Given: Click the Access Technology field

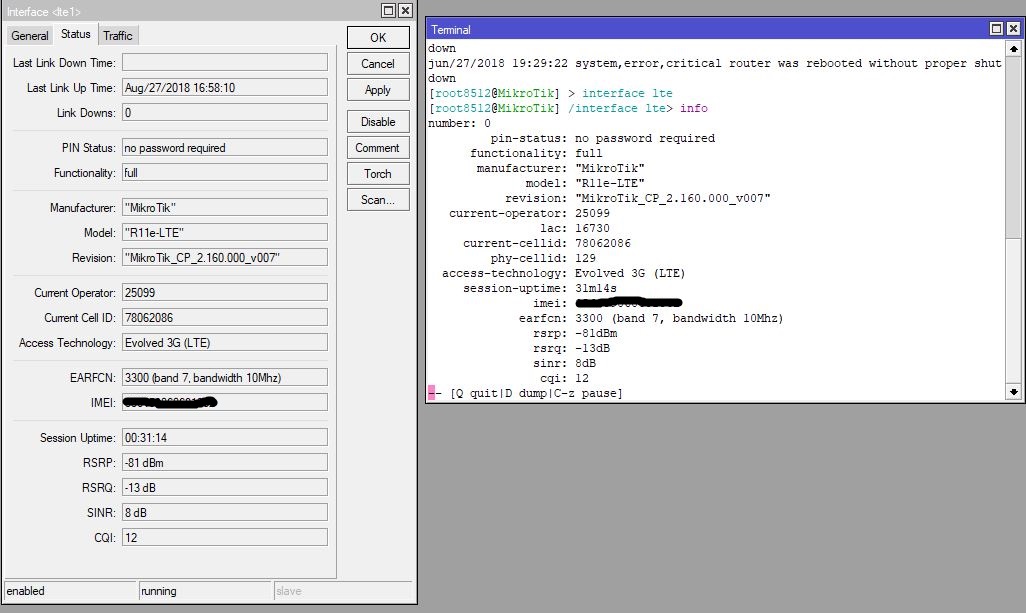Looking at the screenshot, I should [224, 342].
